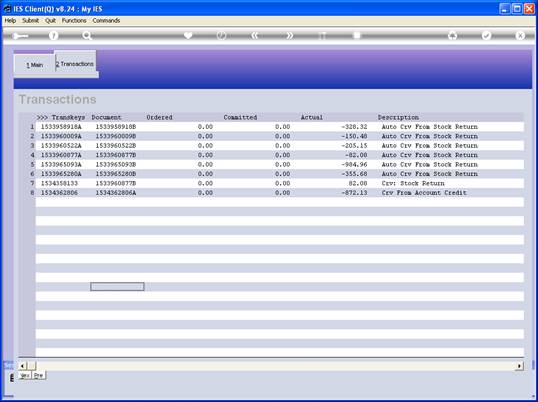
Task: Click the magnifying glass search icon
Action: [x=87, y=35]
